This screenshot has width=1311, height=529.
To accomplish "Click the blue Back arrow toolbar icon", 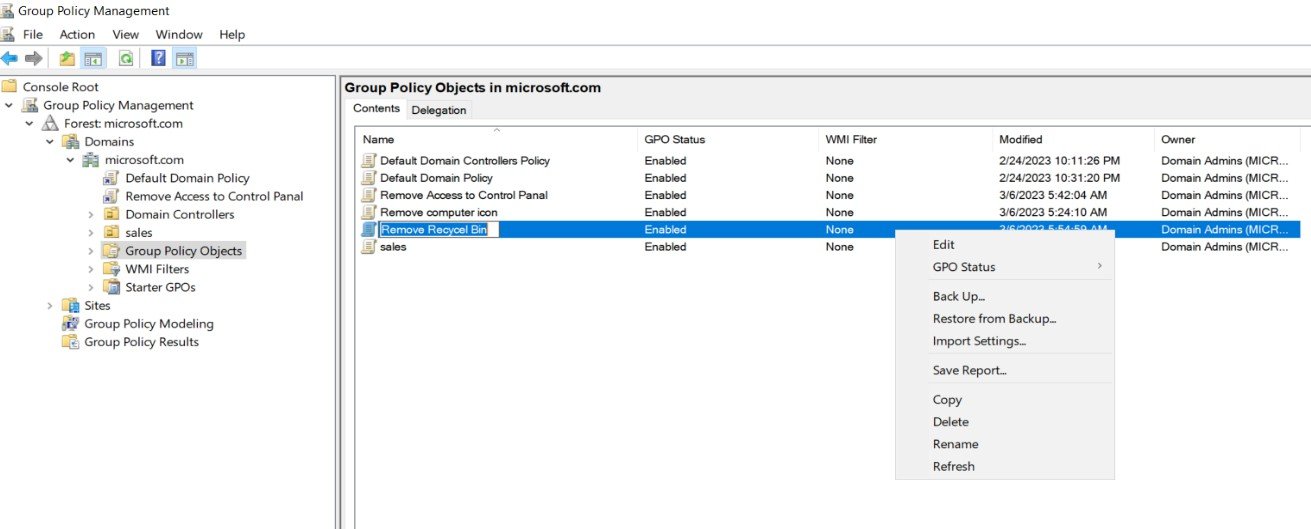I will point(10,58).
